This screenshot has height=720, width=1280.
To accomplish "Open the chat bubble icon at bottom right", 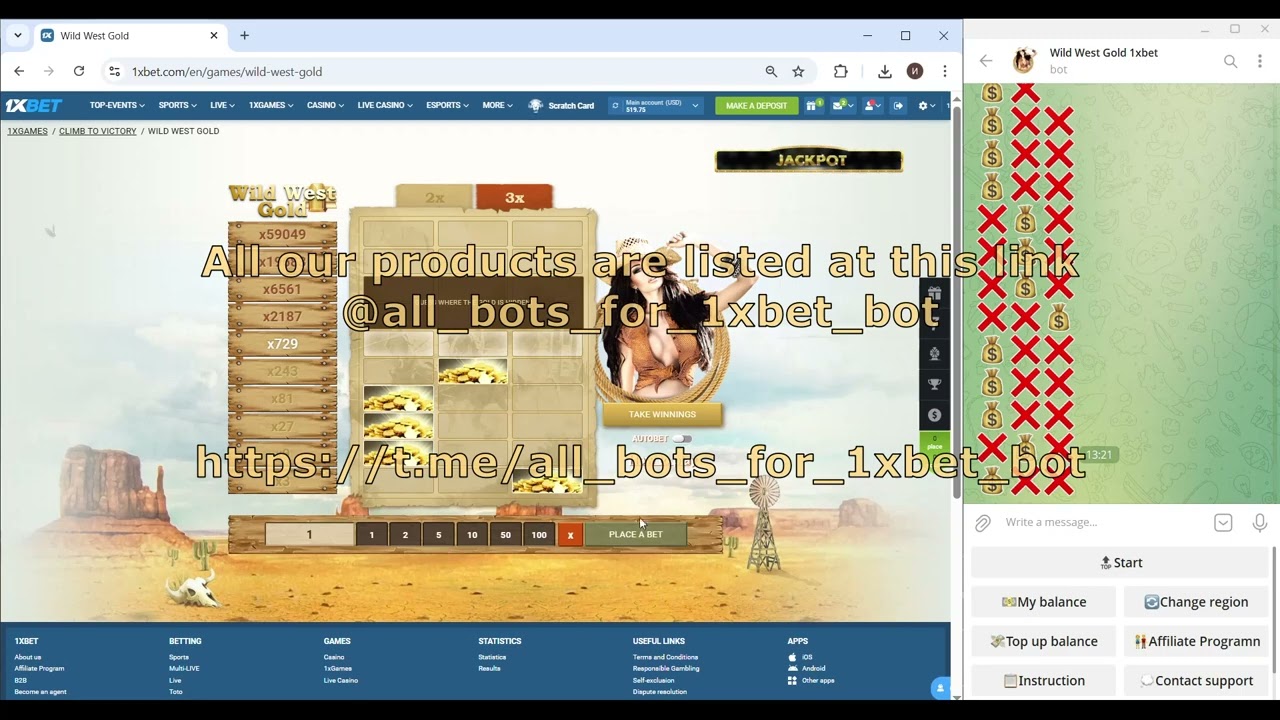I will [x=940, y=688].
